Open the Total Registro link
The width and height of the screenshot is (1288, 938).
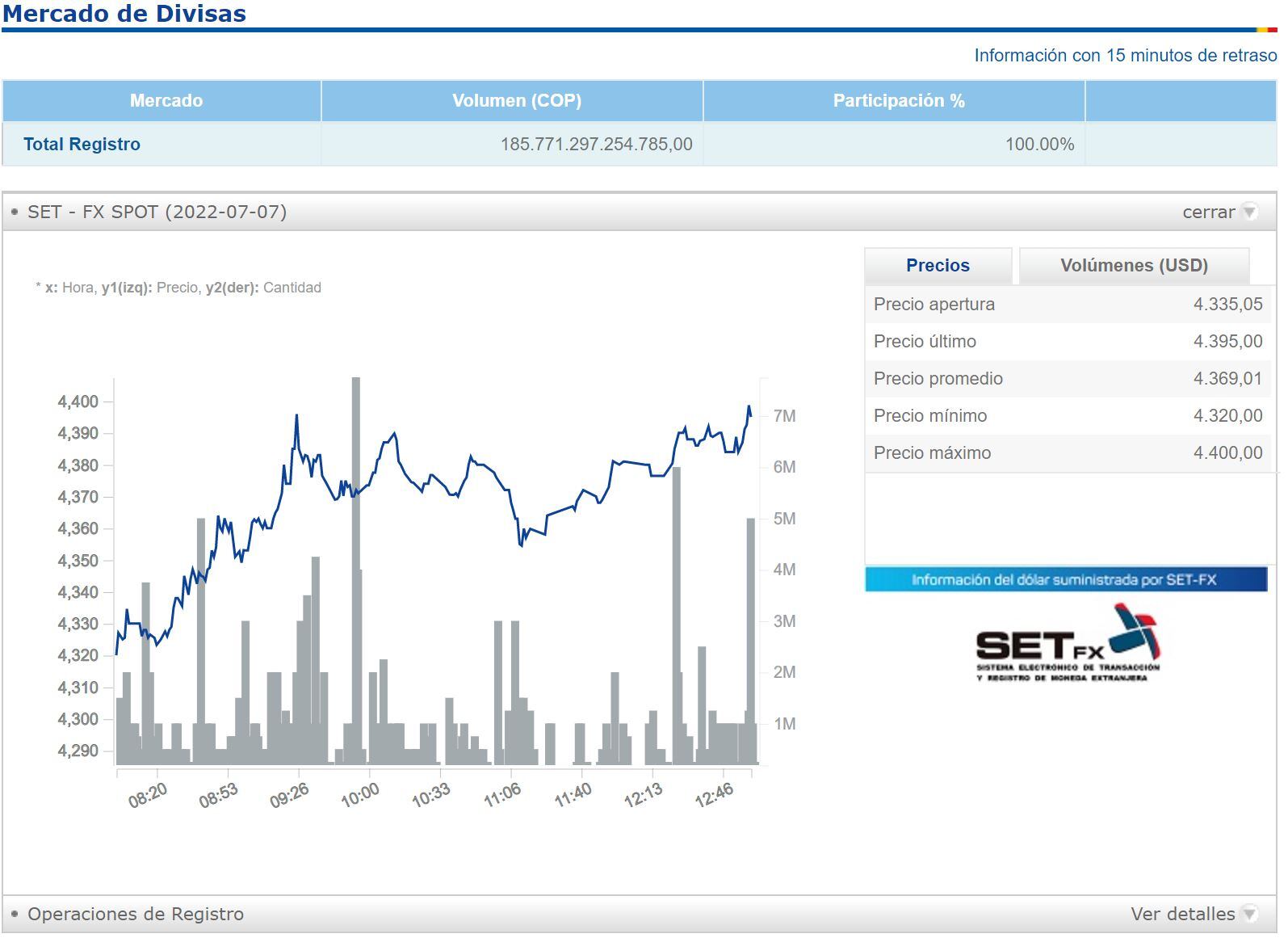(x=82, y=144)
